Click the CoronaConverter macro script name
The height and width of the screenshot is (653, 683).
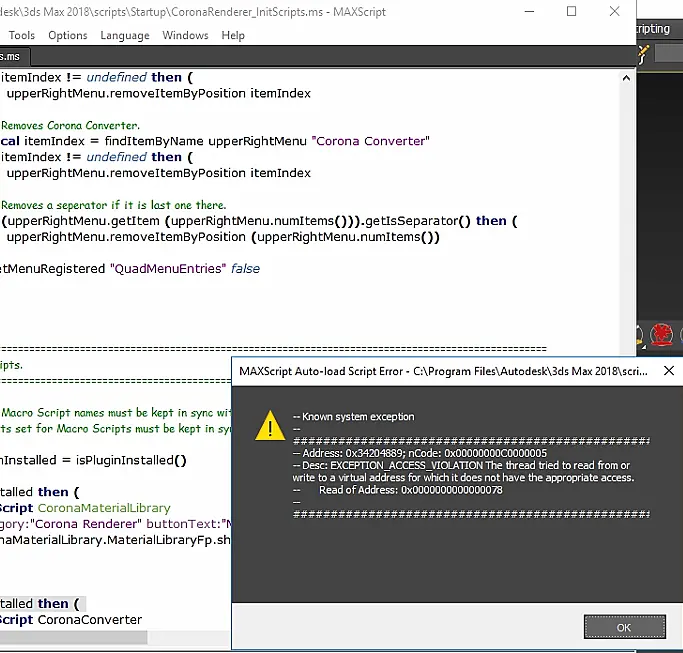coord(90,619)
